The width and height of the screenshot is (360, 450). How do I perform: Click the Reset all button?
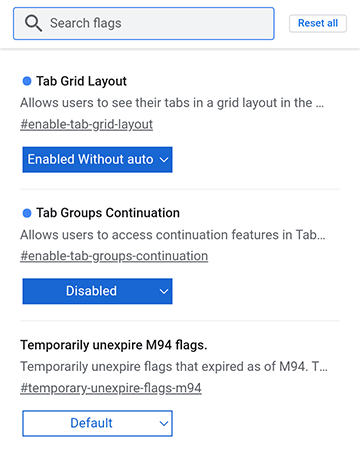tap(318, 23)
